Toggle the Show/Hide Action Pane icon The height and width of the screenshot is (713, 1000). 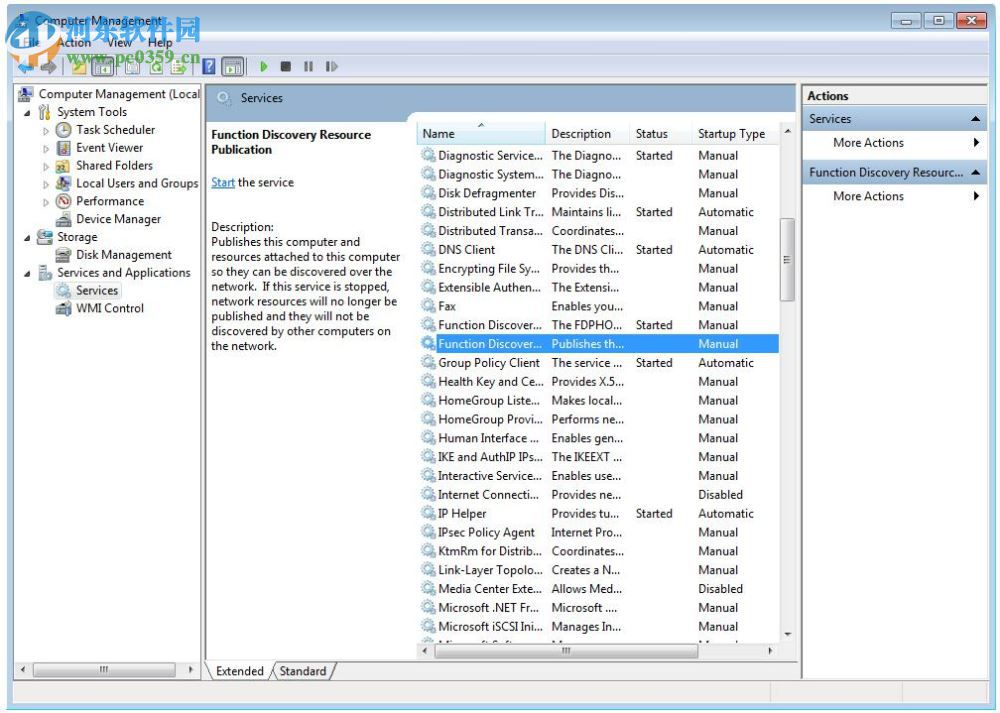[x=232, y=66]
